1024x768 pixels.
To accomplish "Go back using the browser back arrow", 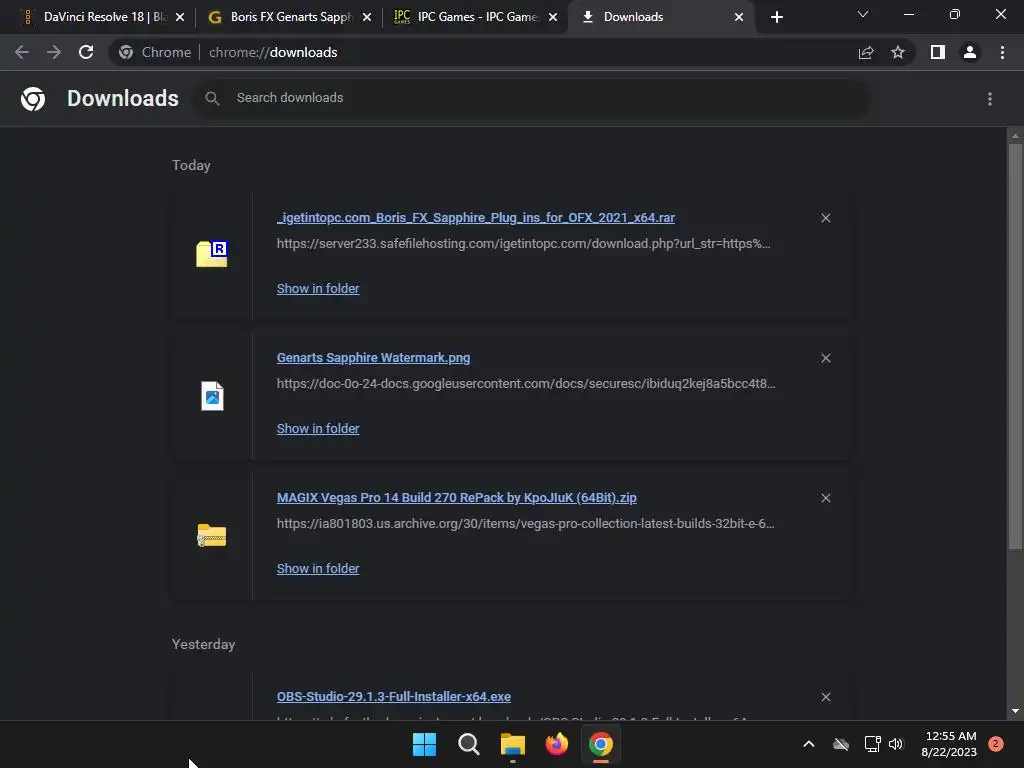I will point(22,52).
